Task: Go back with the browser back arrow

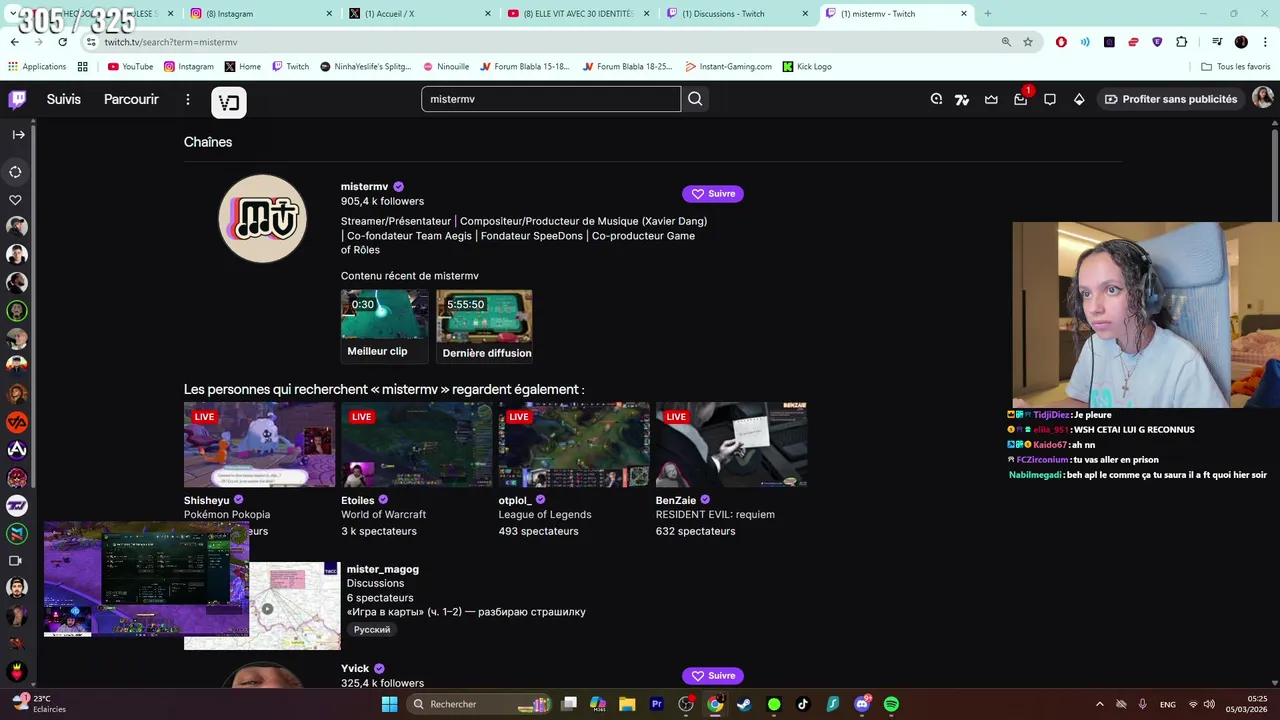Action: tap(14, 42)
